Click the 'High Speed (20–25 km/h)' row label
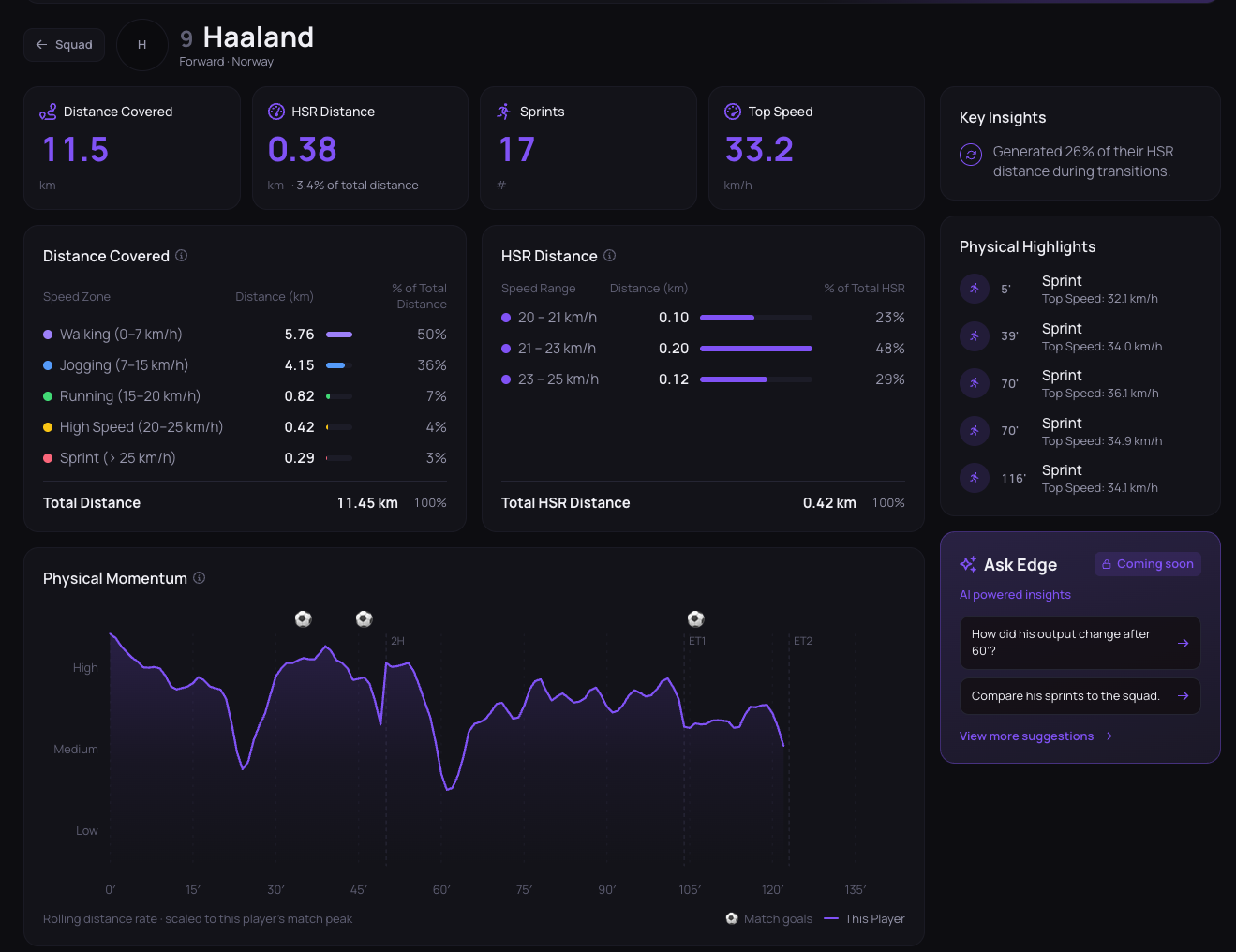The image size is (1236, 952). click(x=141, y=427)
